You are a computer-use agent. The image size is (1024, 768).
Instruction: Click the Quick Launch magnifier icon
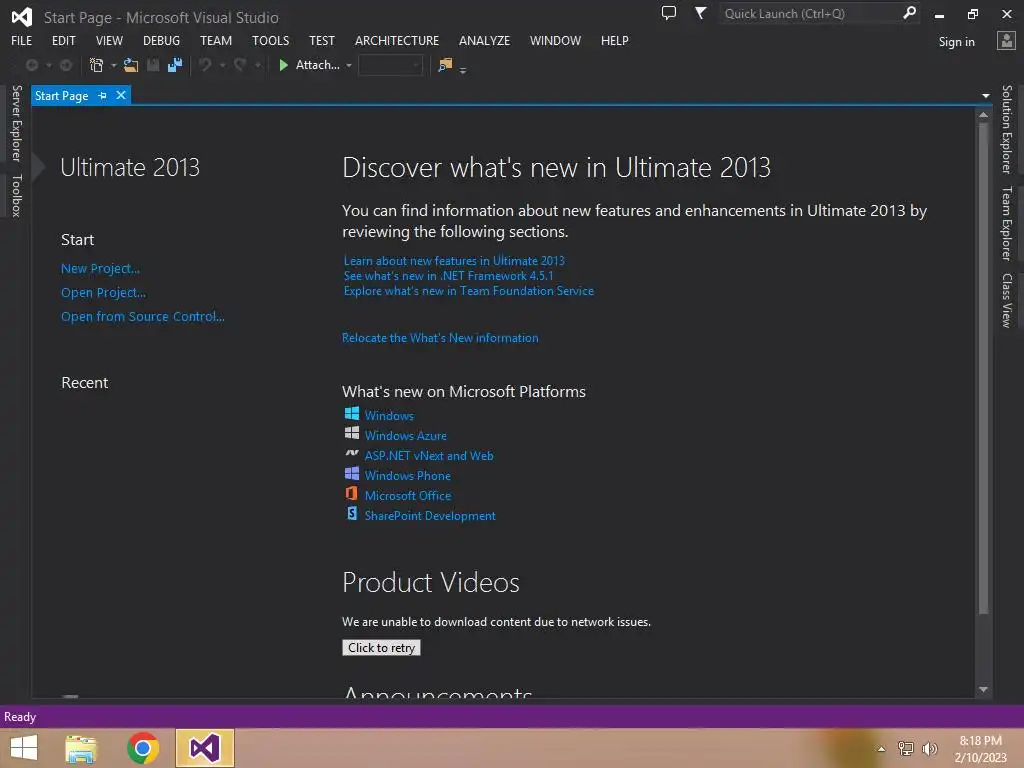(908, 13)
